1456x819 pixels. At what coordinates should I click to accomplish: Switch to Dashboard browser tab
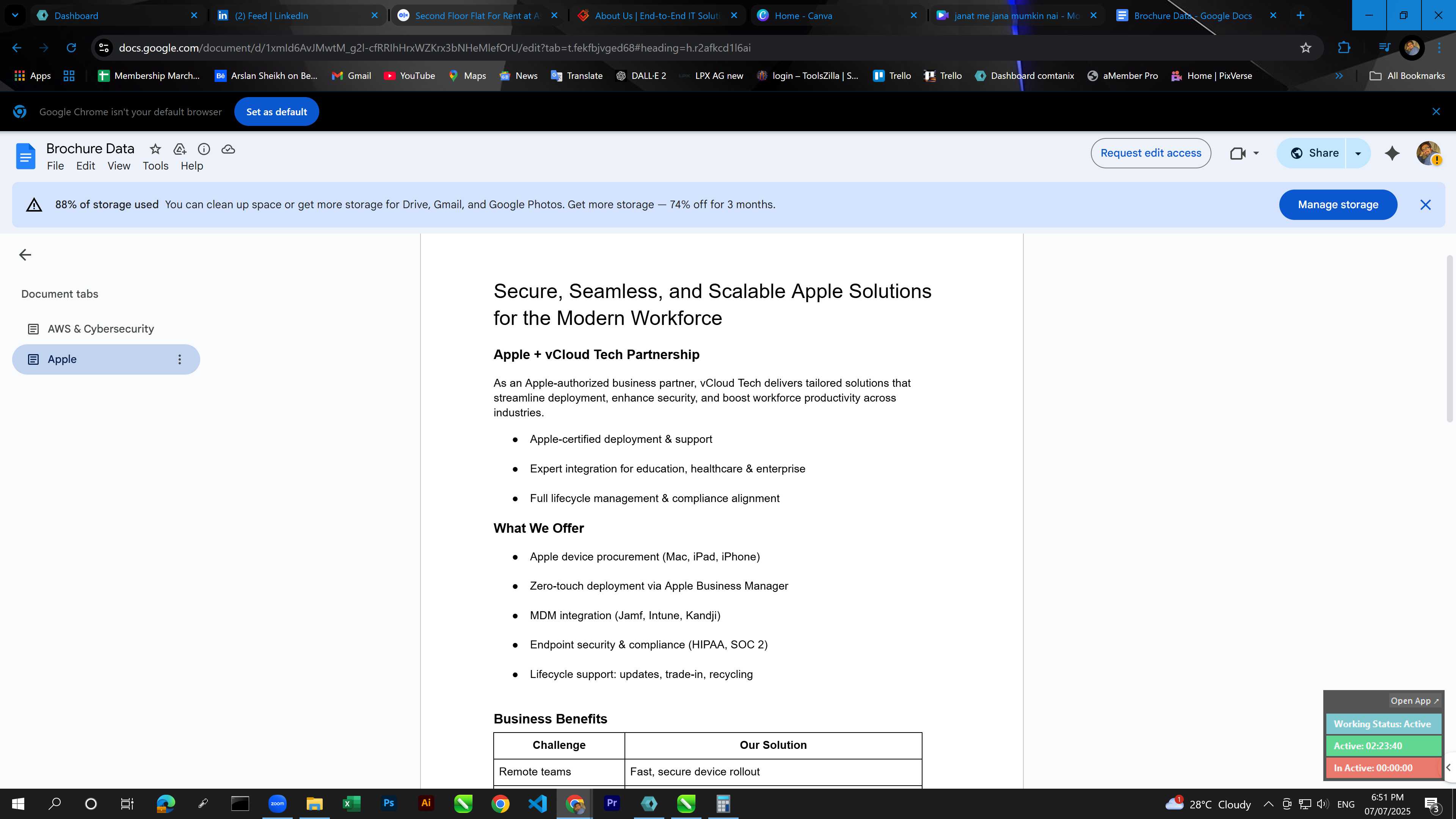pyautogui.click(x=118, y=15)
